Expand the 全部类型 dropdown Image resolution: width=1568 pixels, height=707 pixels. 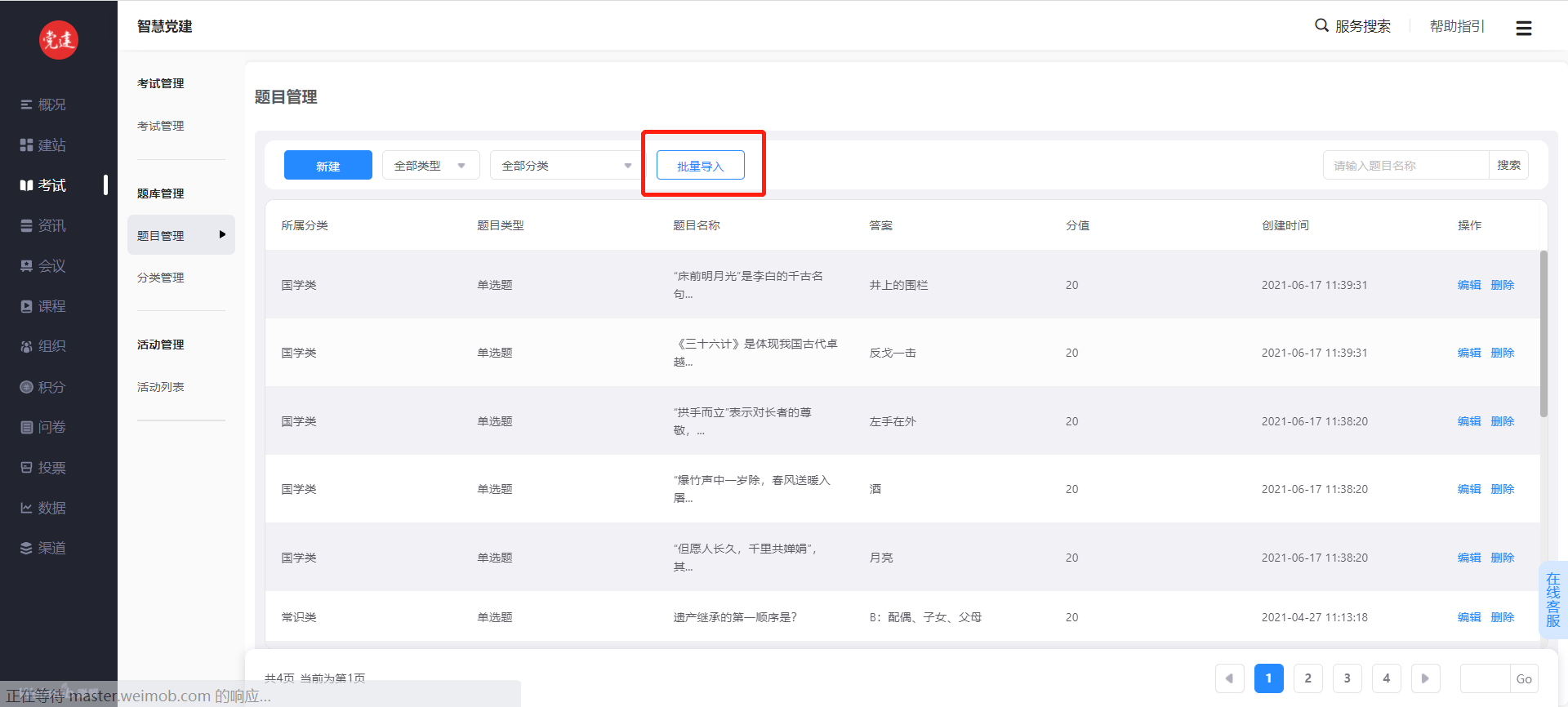click(x=430, y=166)
